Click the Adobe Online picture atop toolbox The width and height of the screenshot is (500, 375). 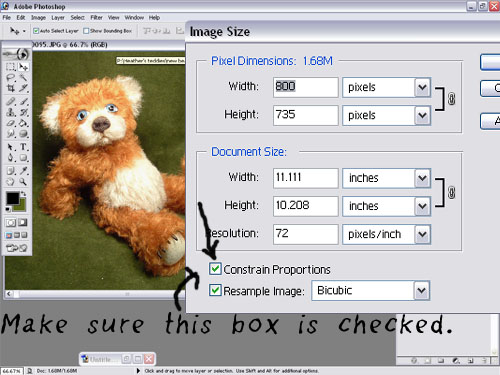[17, 54]
